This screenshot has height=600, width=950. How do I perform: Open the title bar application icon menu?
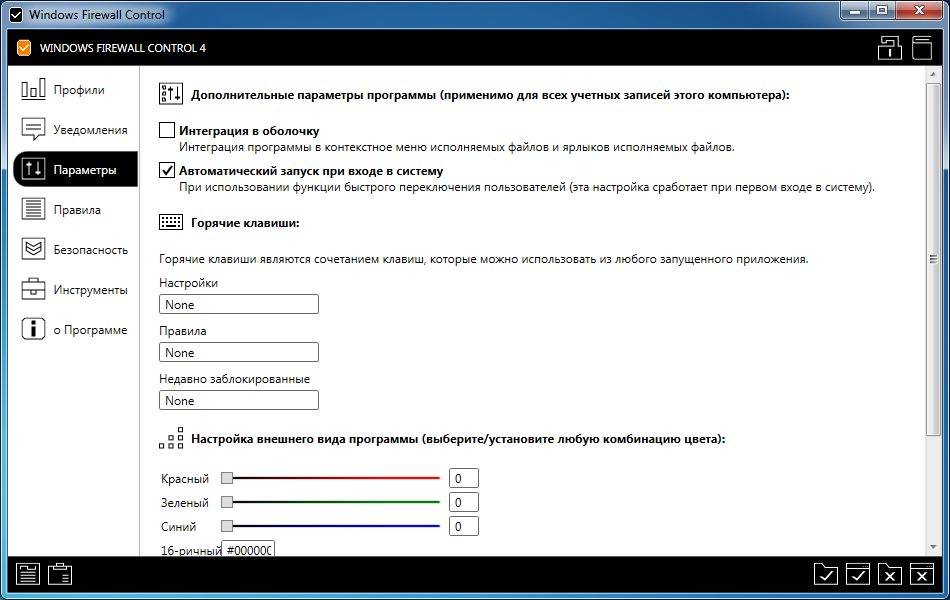click(16, 15)
